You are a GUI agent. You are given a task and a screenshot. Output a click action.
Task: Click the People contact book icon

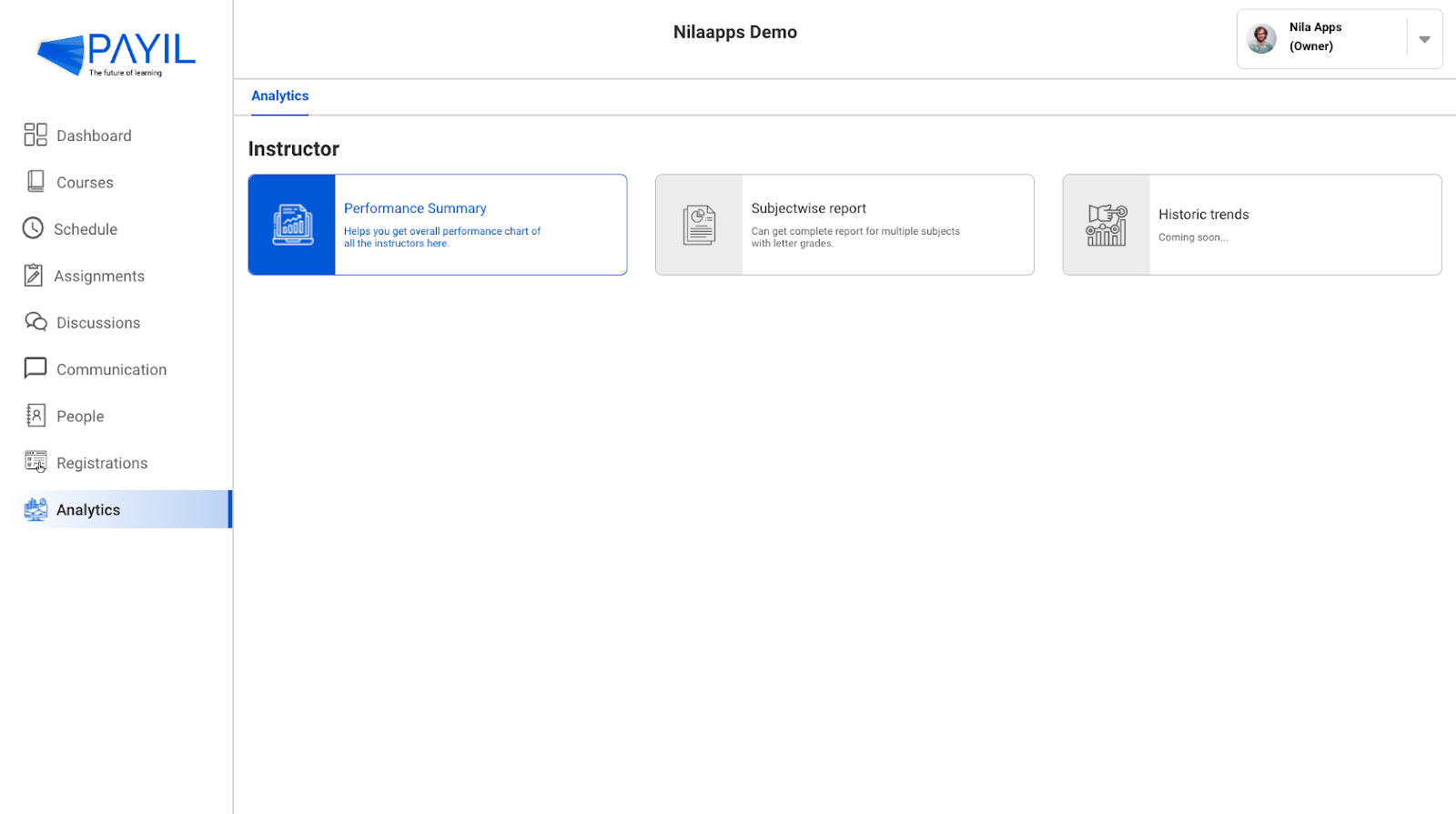35,416
